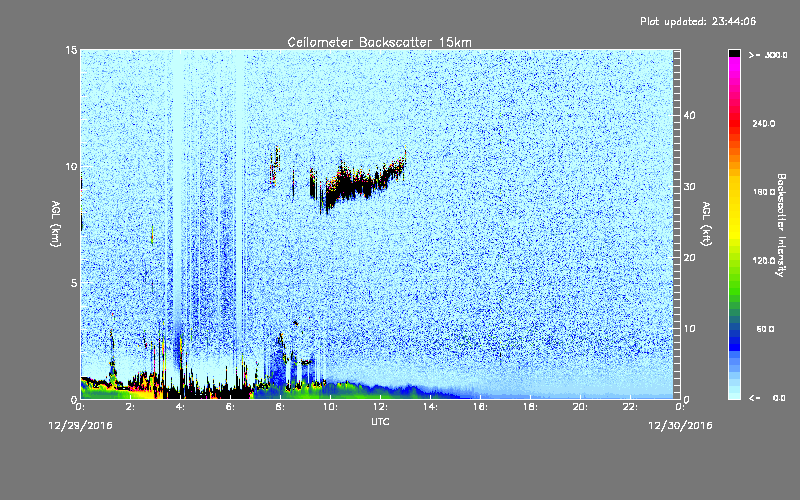The image size is (800, 500).
Task: Click the 240.0 colorbar value label
Action: tap(764, 124)
